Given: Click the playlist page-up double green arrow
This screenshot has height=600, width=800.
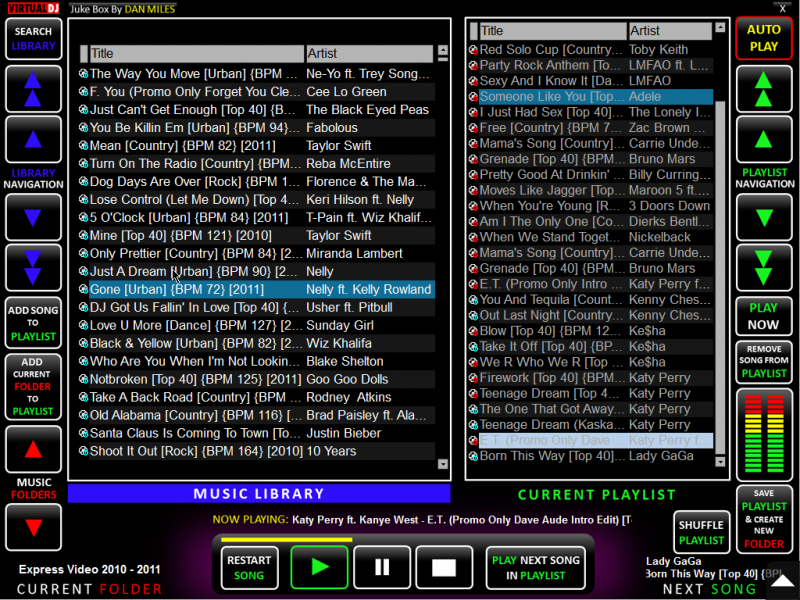Looking at the screenshot, I should [764, 89].
